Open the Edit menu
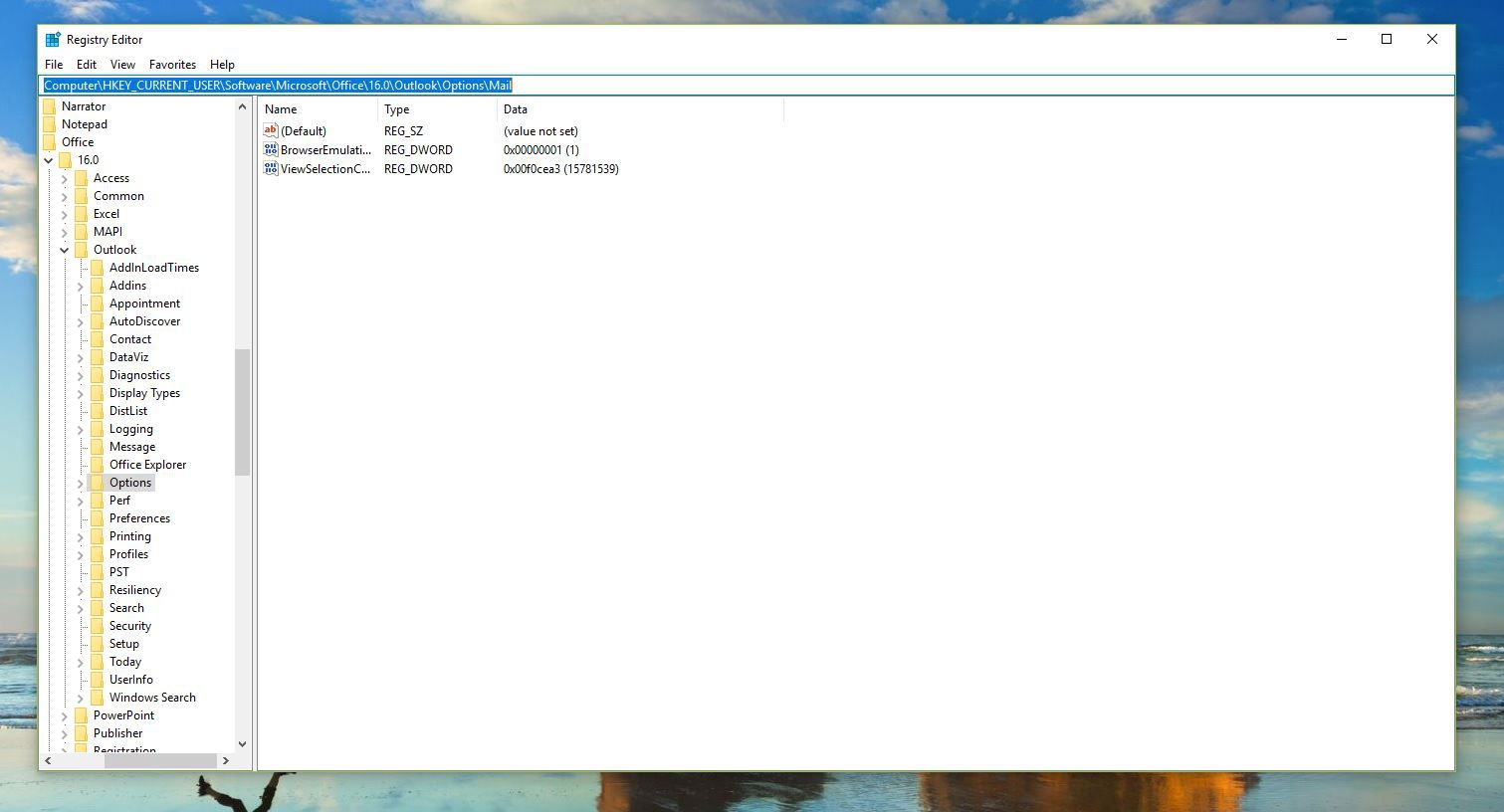 pyautogui.click(x=87, y=65)
